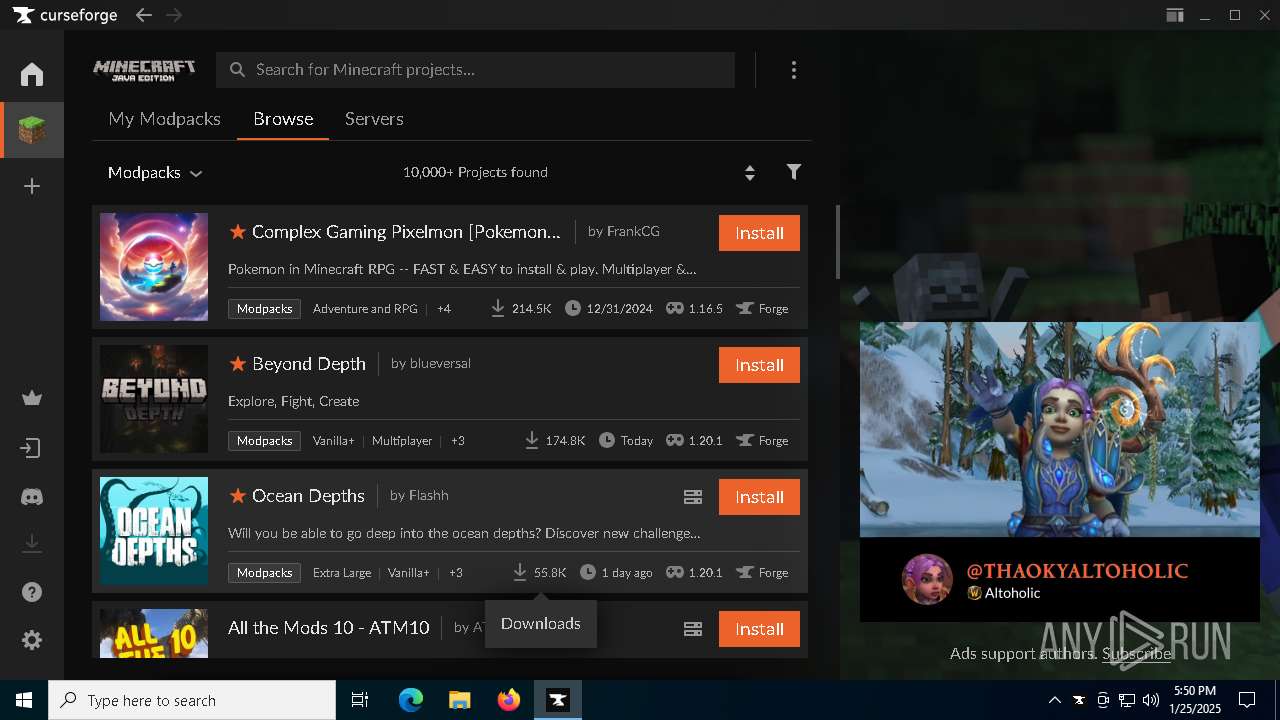Open the three-dot more options menu

coord(794,70)
